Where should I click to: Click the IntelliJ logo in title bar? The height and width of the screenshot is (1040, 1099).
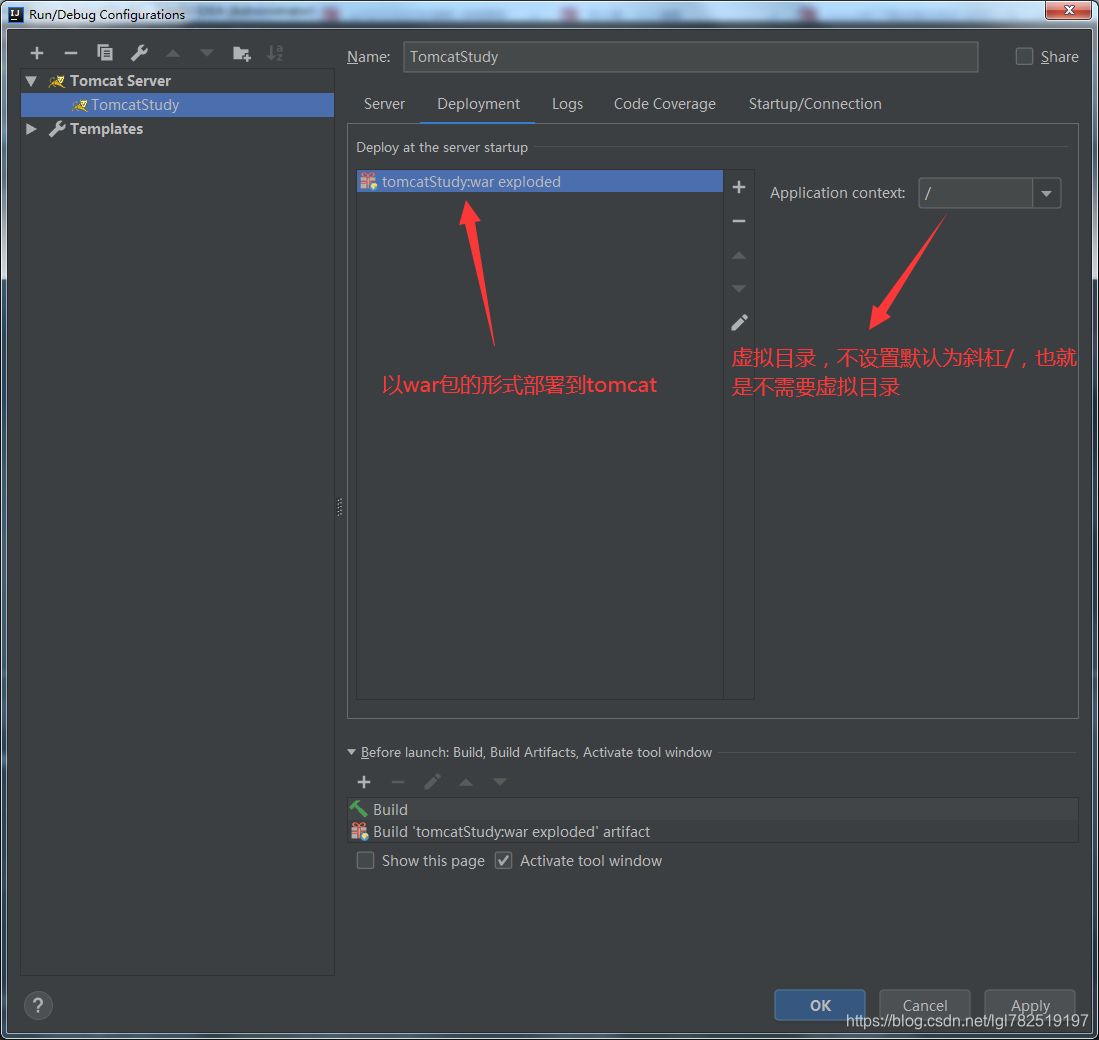[15, 14]
